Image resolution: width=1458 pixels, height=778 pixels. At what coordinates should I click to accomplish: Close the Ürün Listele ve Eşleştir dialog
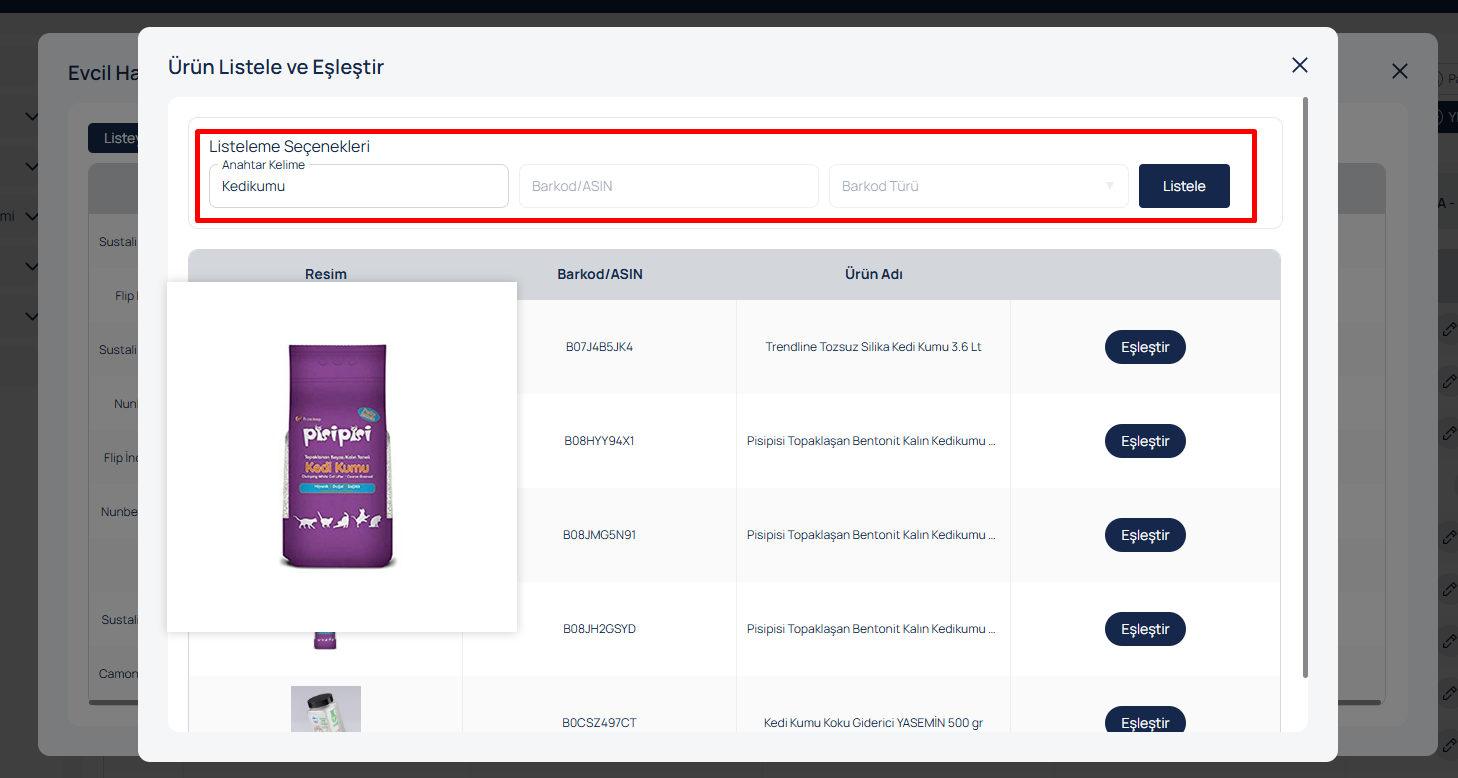(1299, 65)
